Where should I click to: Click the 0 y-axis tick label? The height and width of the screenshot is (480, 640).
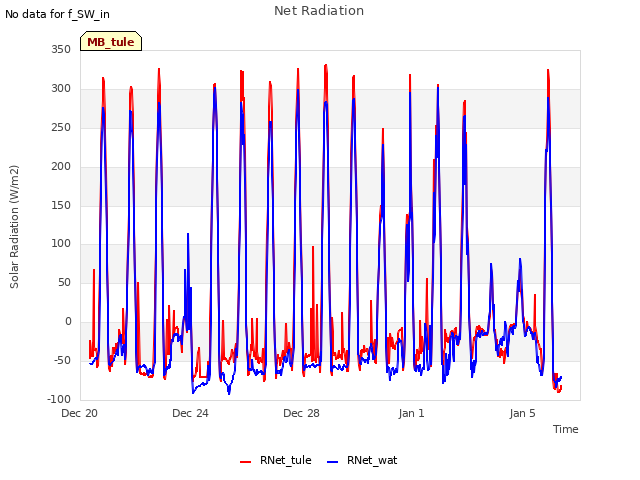[x=68, y=322]
